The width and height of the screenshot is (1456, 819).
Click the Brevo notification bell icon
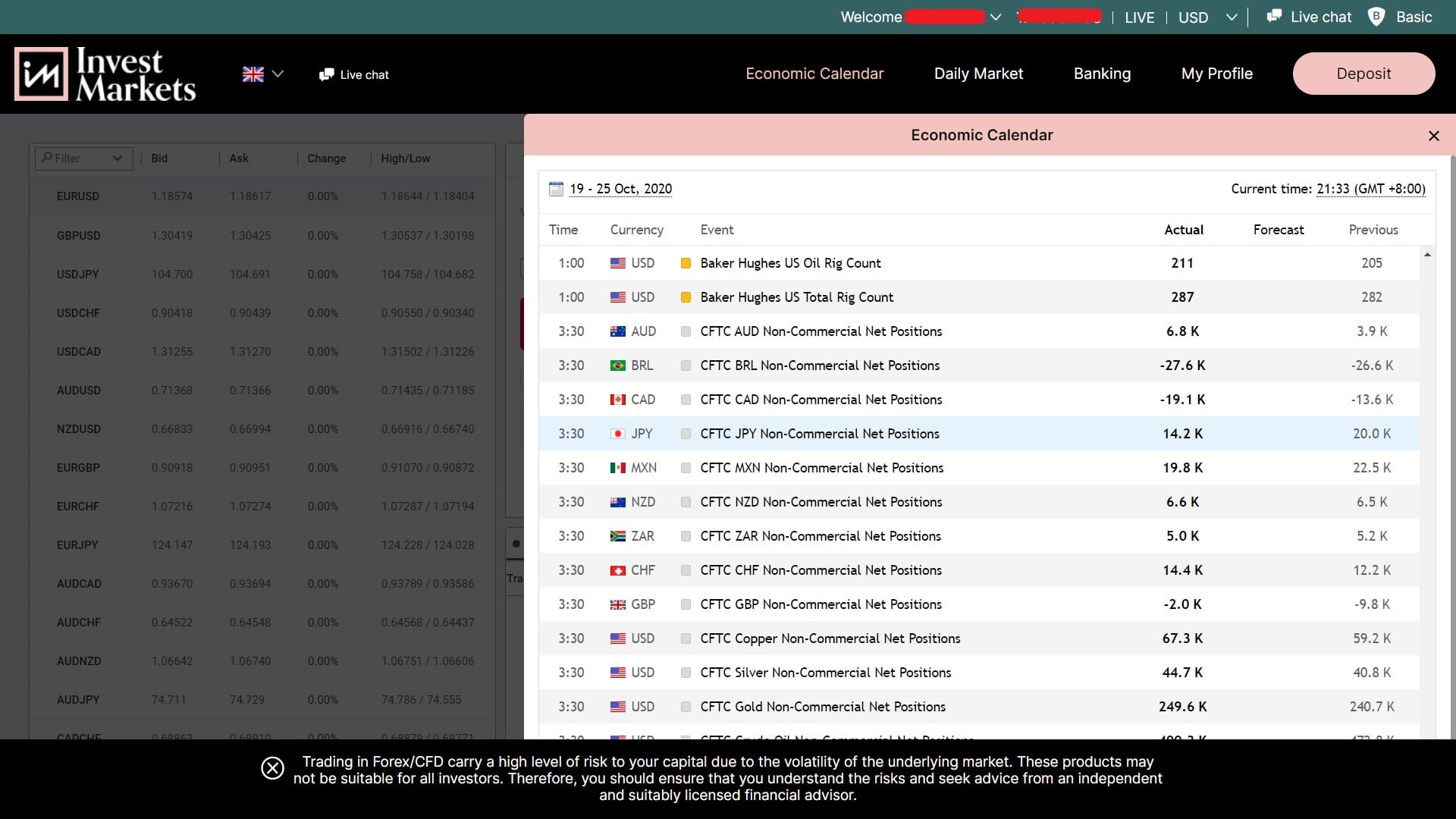pos(1378,17)
